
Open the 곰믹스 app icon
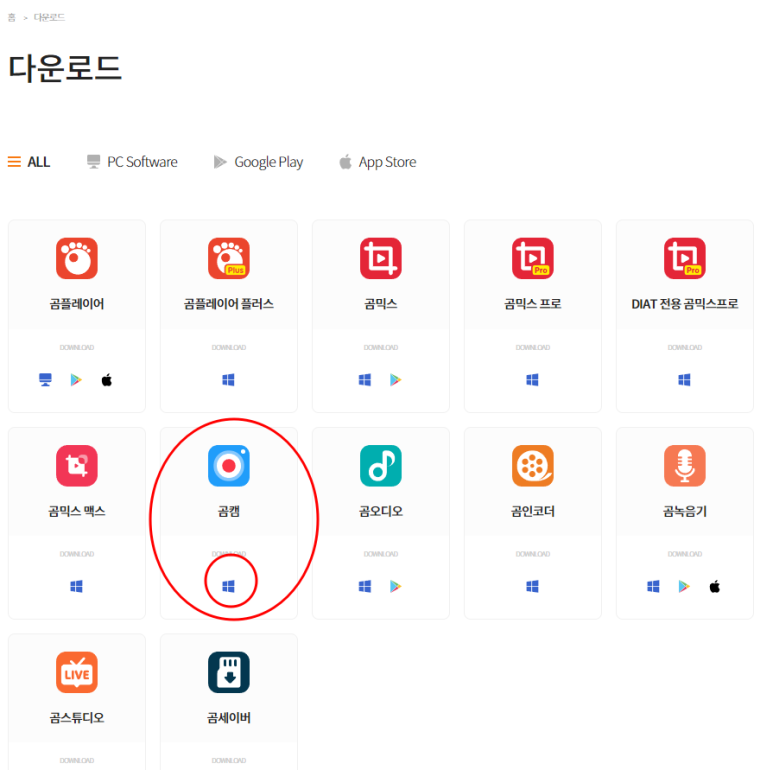pos(381,258)
